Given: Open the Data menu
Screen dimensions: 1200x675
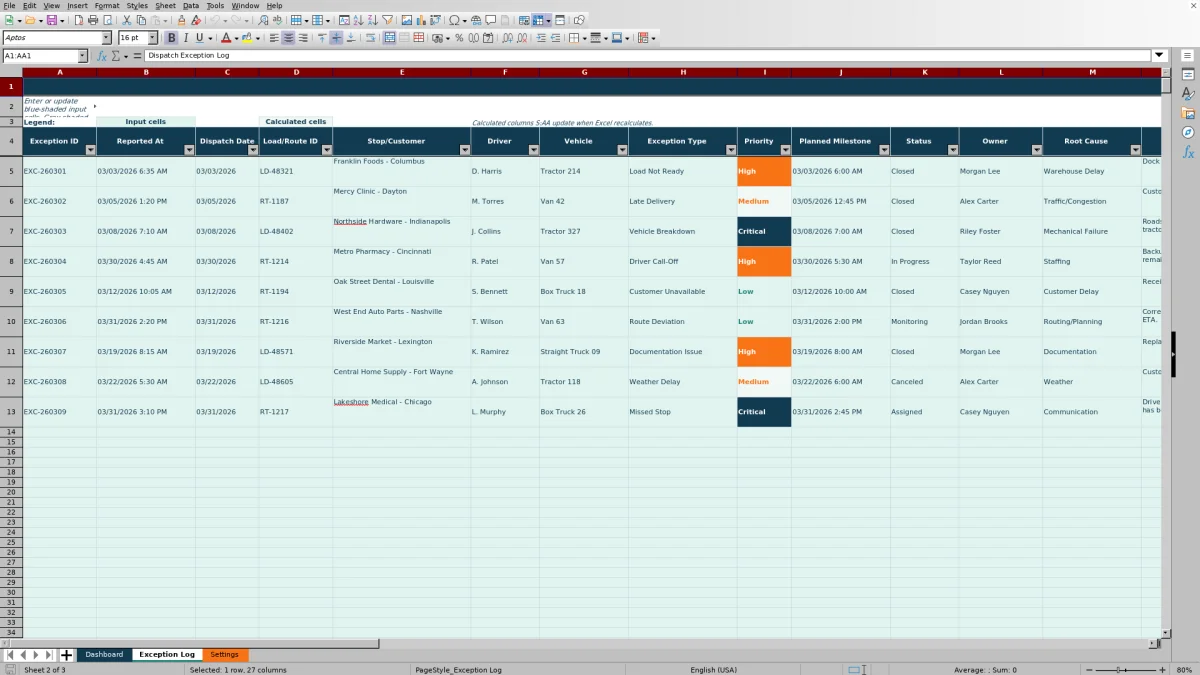Looking at the screenshot, I should pyautogui.click(x=190, y=6).
